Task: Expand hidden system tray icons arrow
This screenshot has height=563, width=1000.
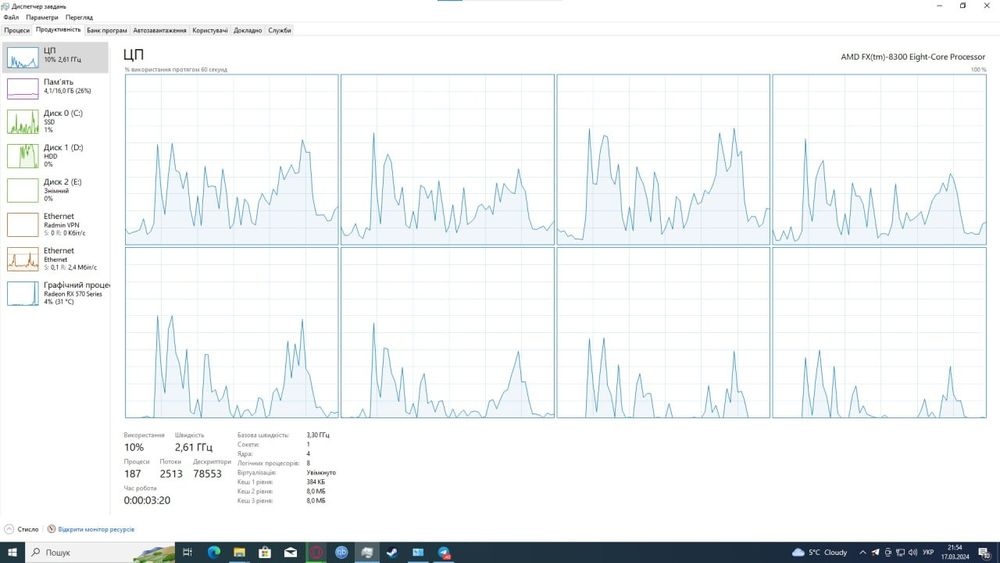Action: point(862,552)
